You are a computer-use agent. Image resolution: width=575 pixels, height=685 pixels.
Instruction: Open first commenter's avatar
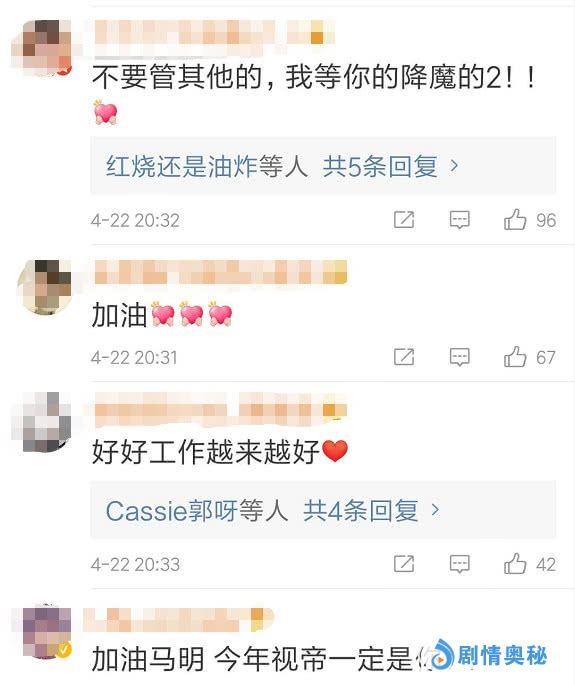point(42,47)
